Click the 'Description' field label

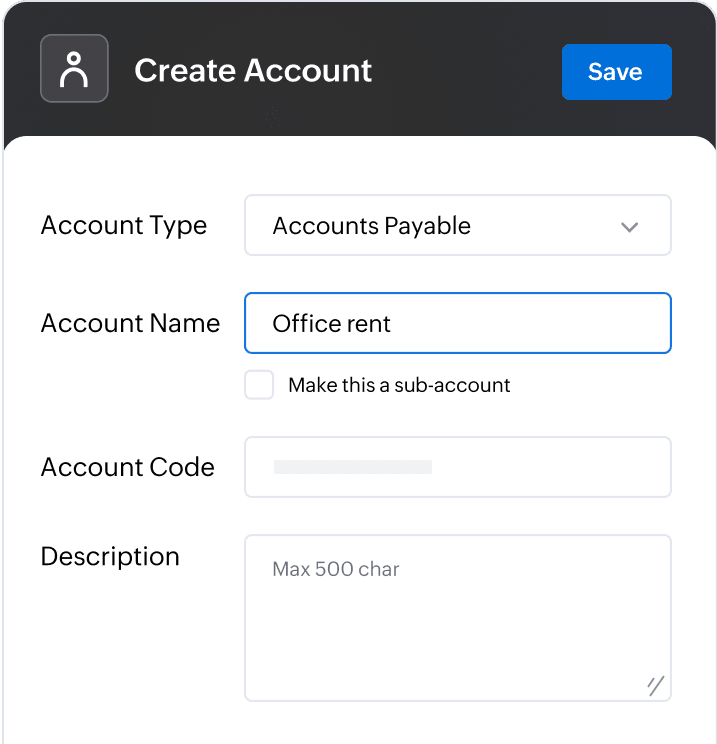point(110,557)
